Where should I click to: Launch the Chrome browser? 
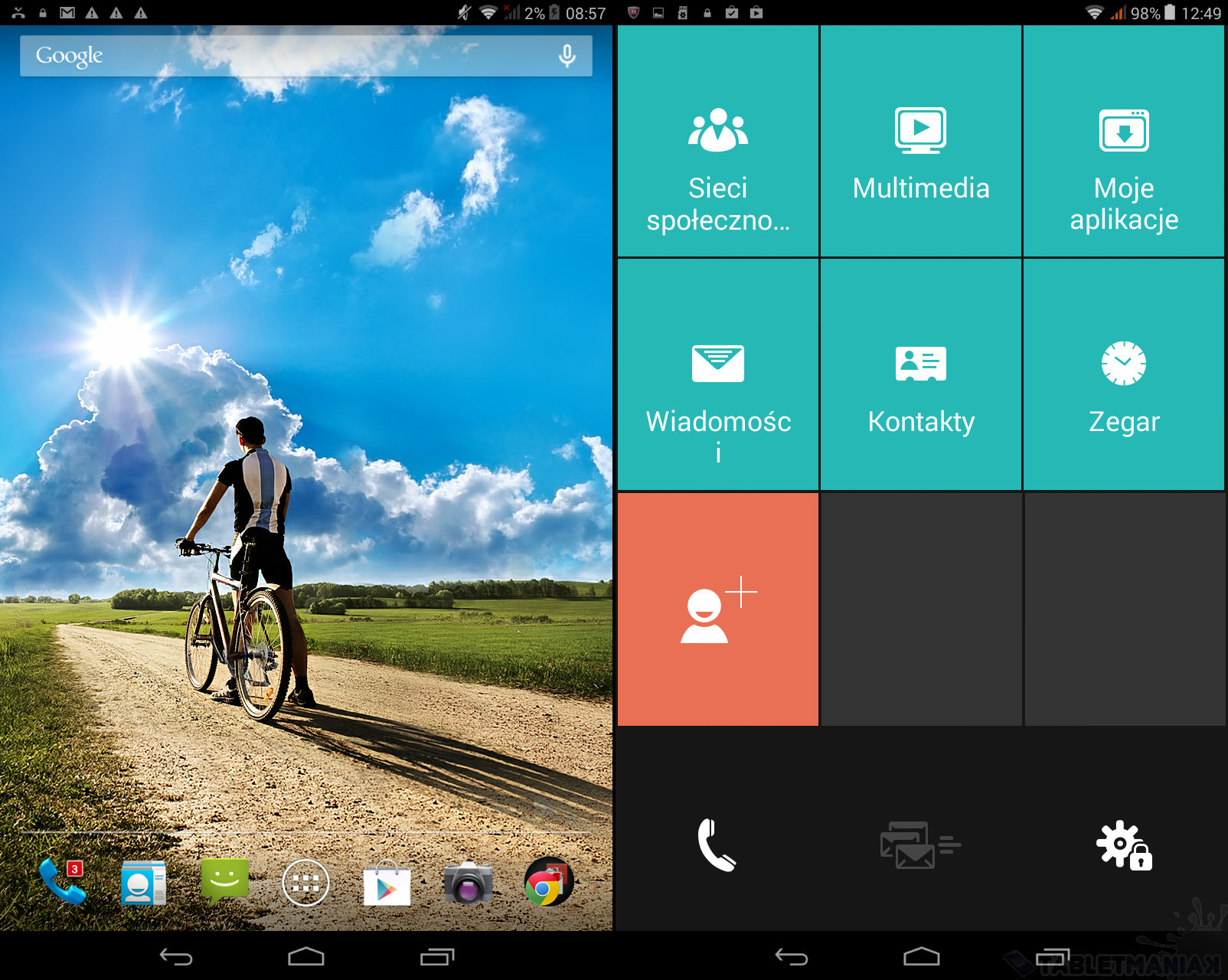(548, 883)
